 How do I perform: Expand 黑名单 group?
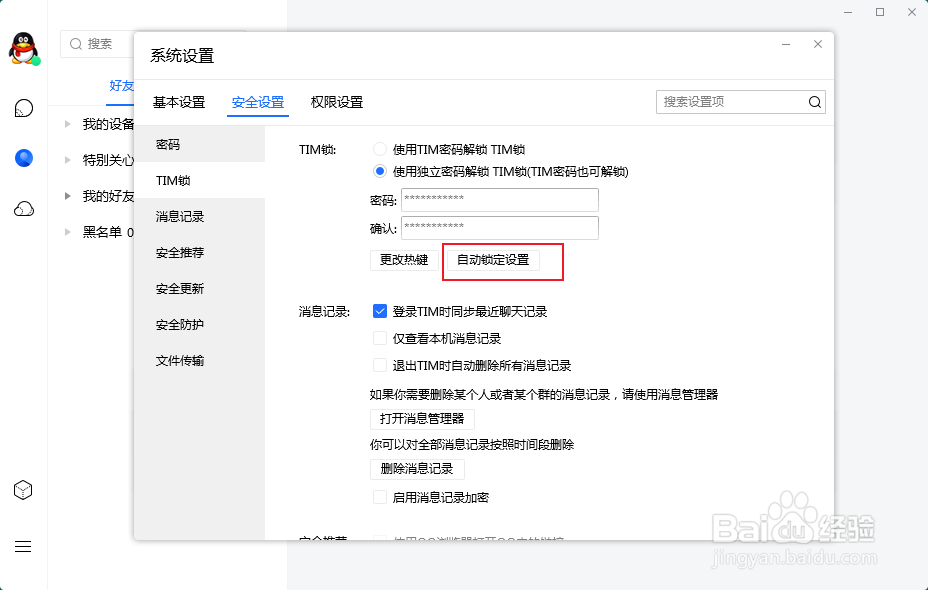coord(67,232)
